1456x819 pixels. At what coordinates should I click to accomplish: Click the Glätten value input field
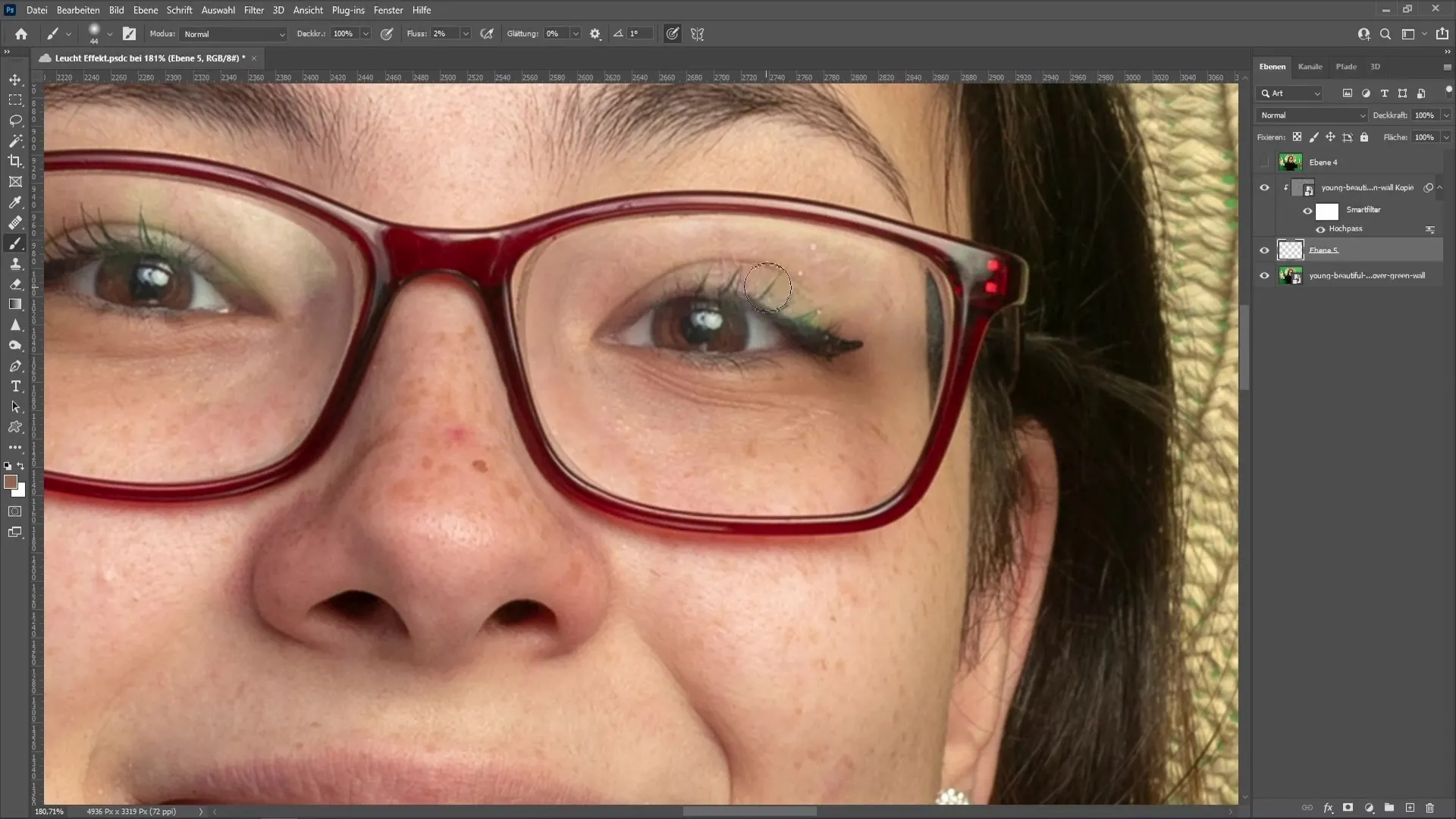tap(556, 33)
